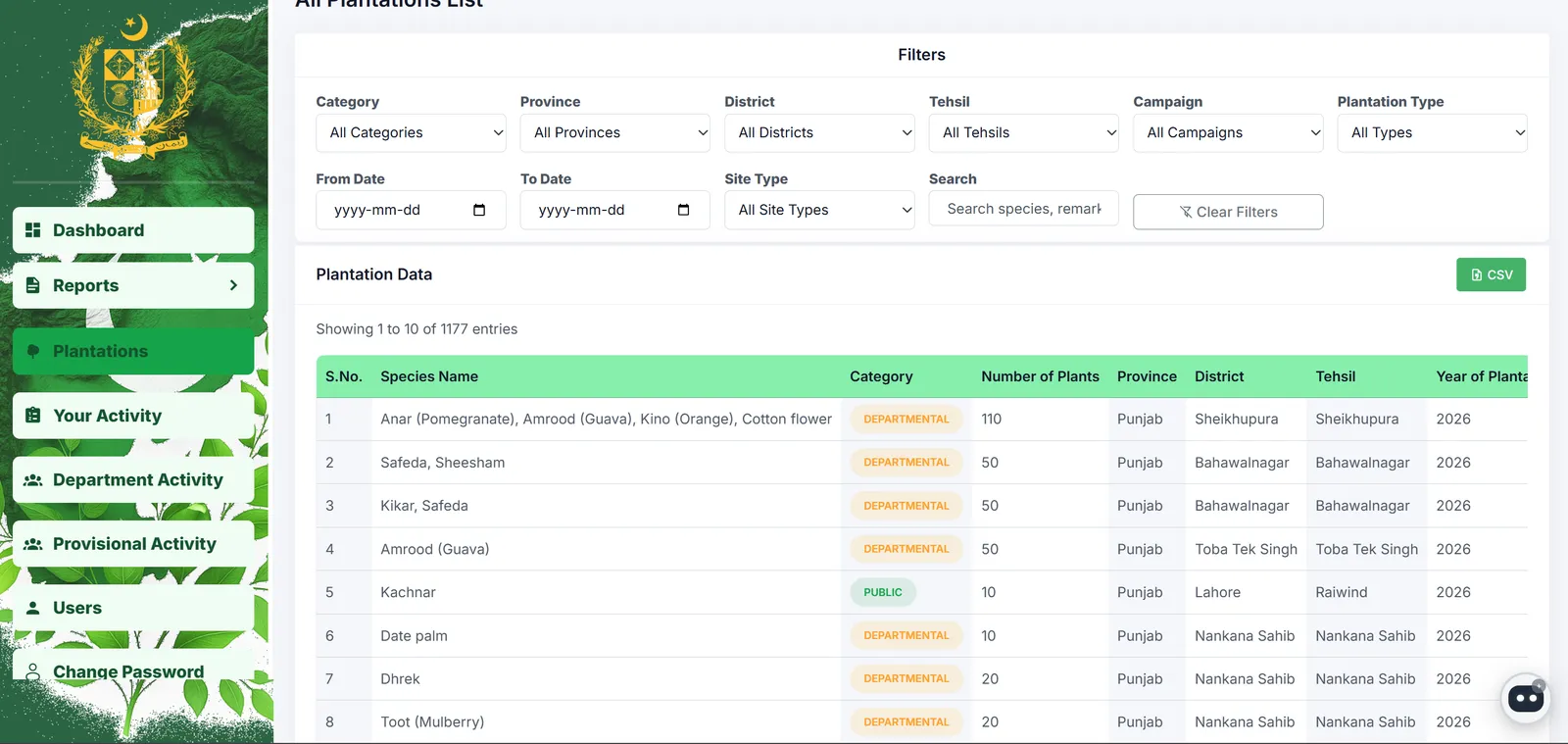Open the Users sidebar menu item
Image resolution: width=1568 pixels, height=744 pixels.
point(133,608)
